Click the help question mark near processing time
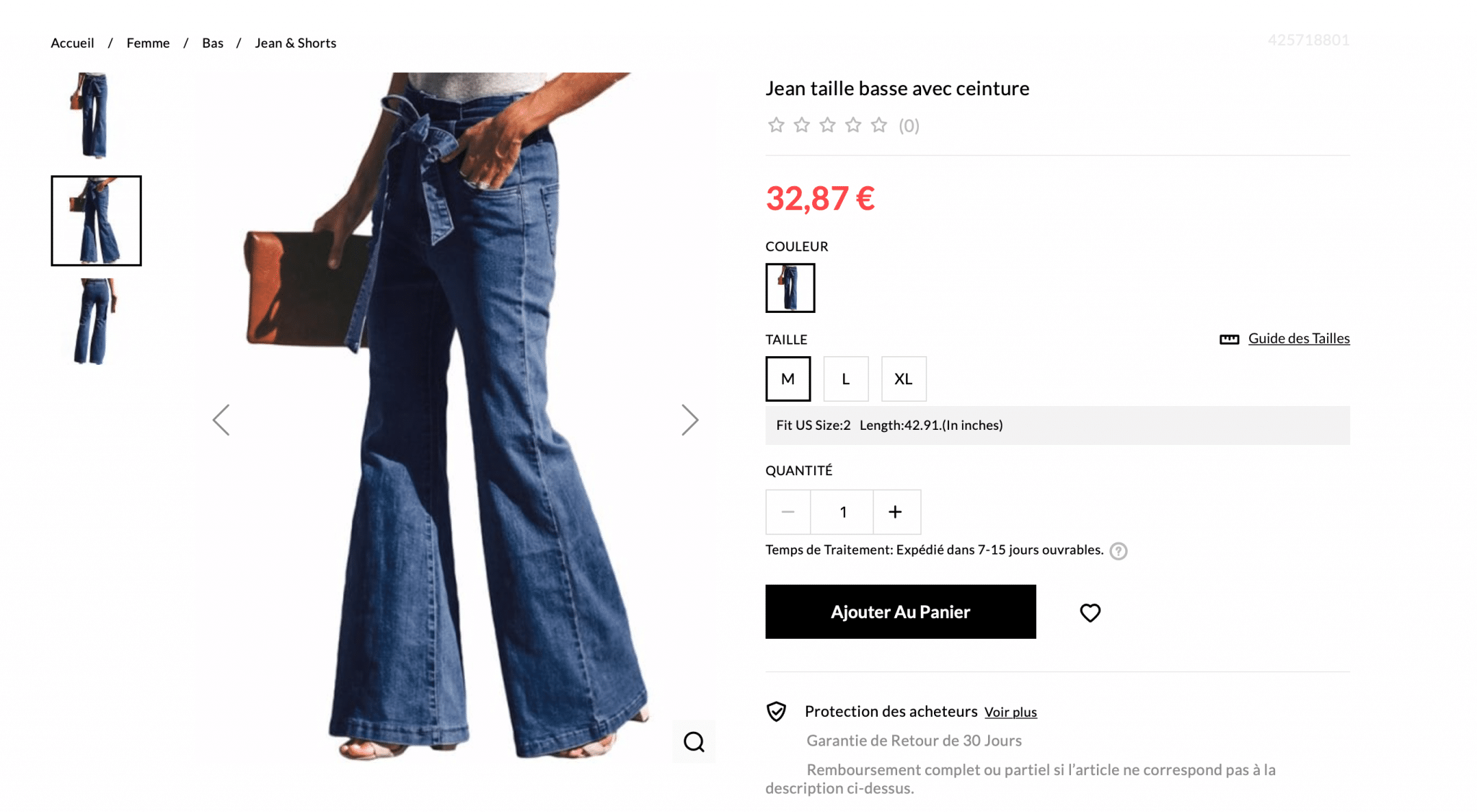 1118,551
